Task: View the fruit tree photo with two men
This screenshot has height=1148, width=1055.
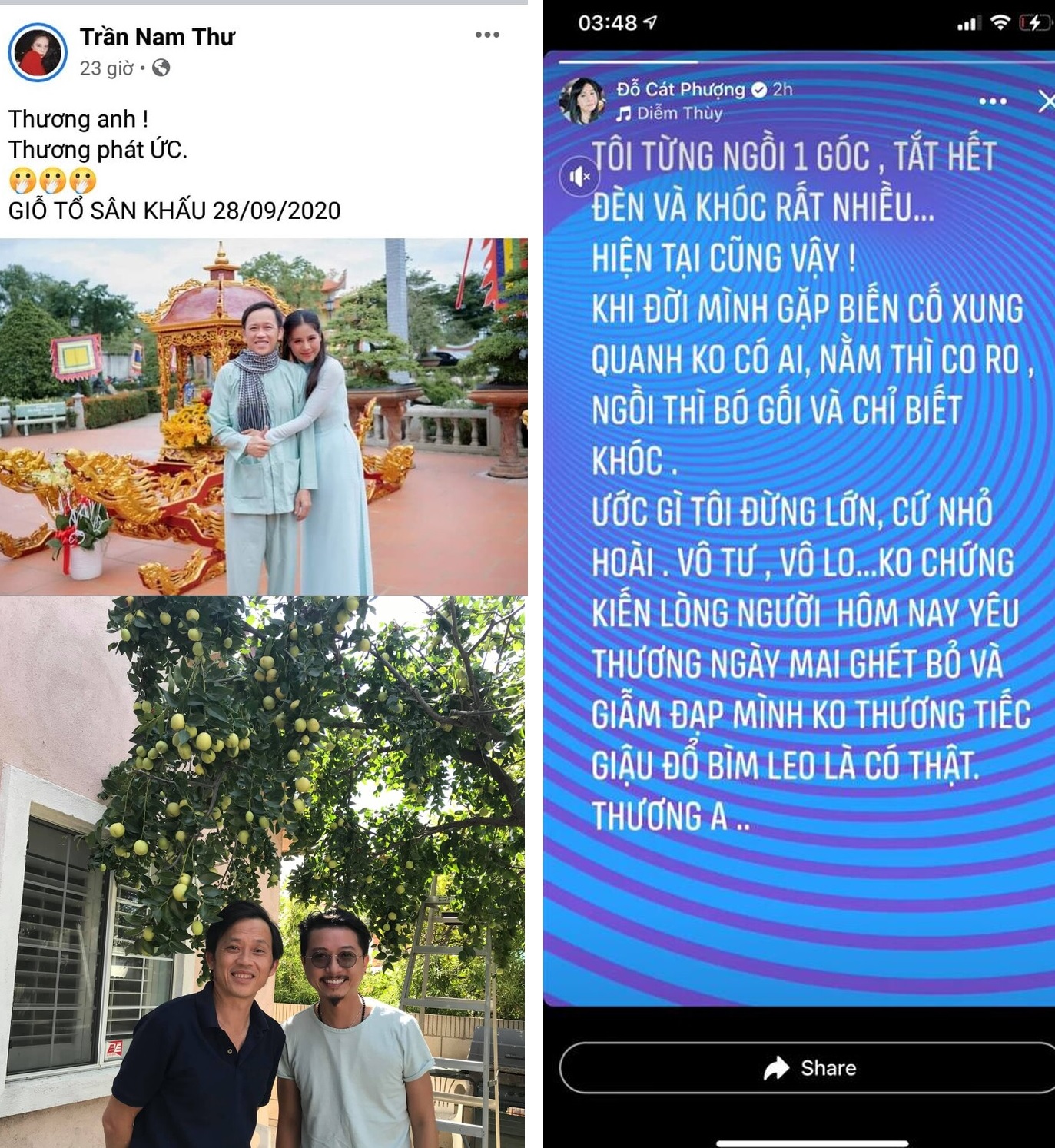Action: [262, 872]
